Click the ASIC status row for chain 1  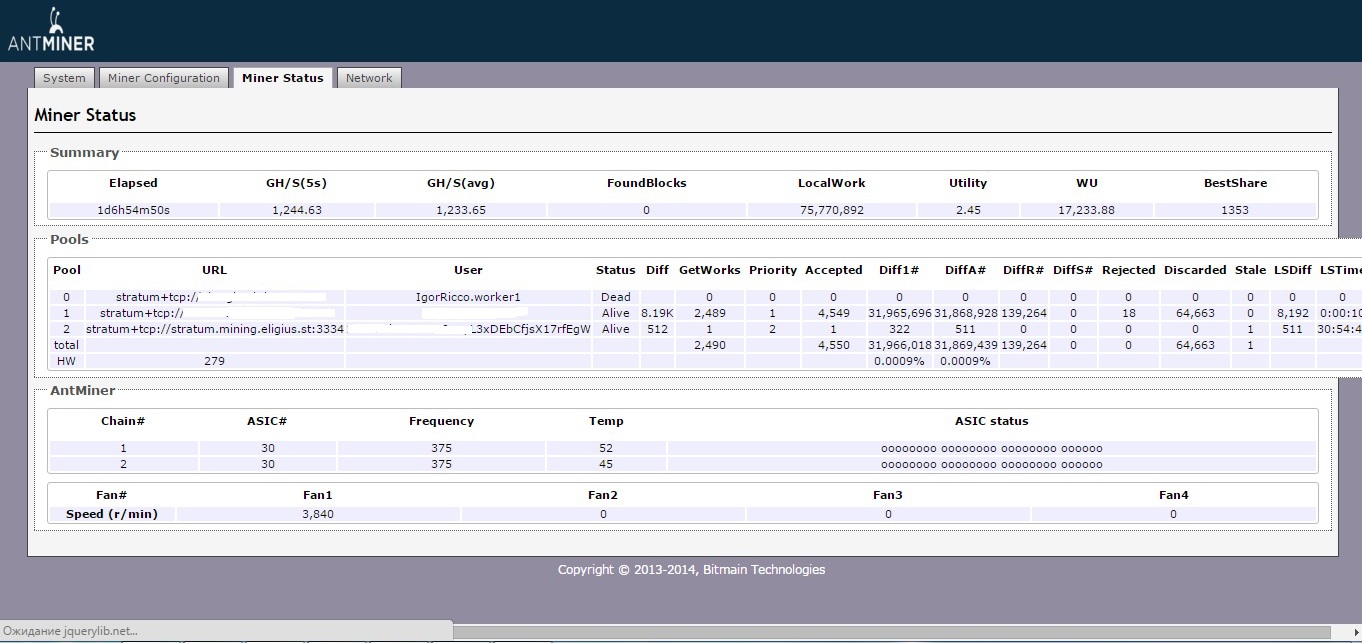tap(991, 448)
